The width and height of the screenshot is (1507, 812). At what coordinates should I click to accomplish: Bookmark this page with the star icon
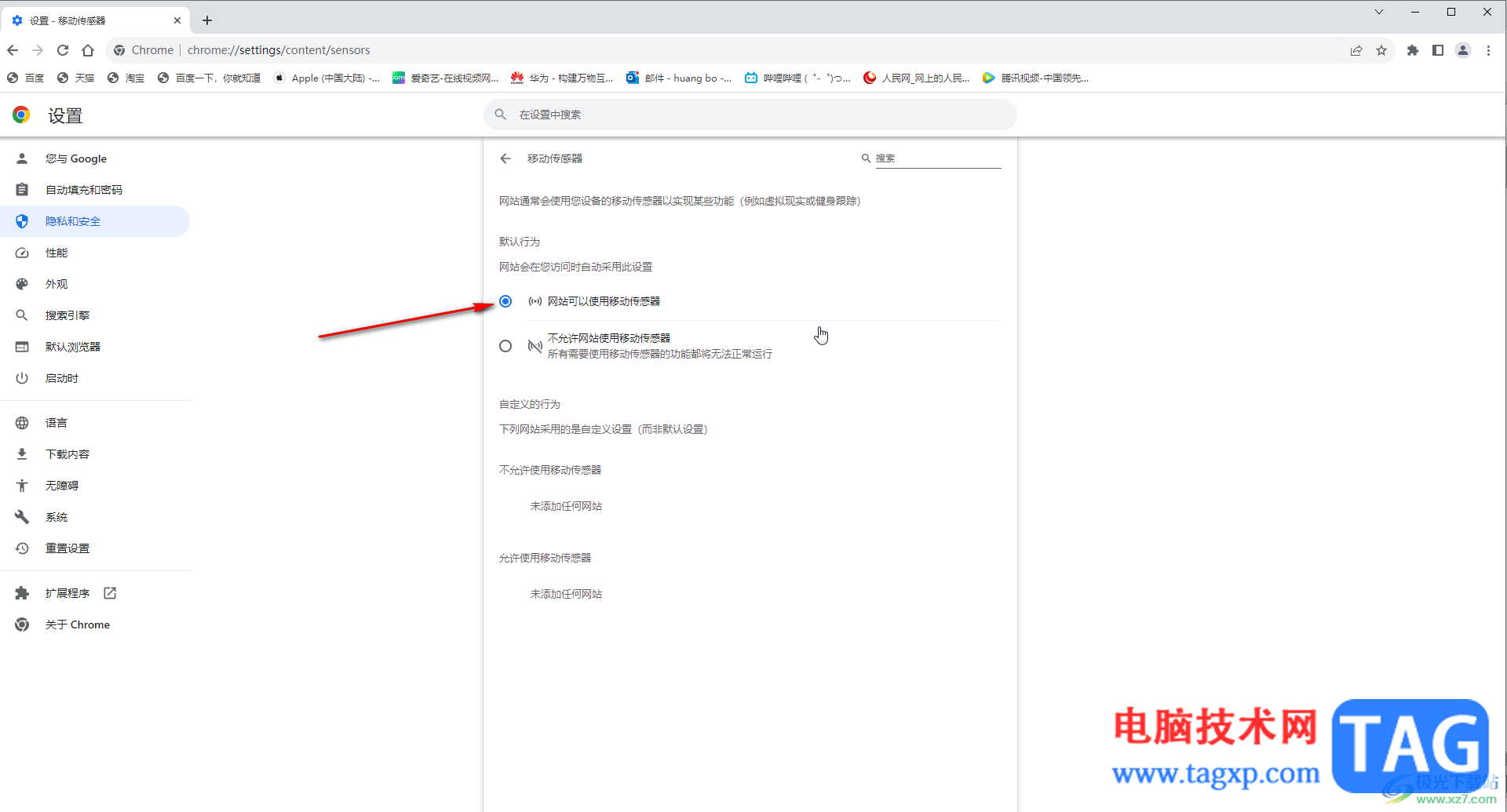[1381, 50]
